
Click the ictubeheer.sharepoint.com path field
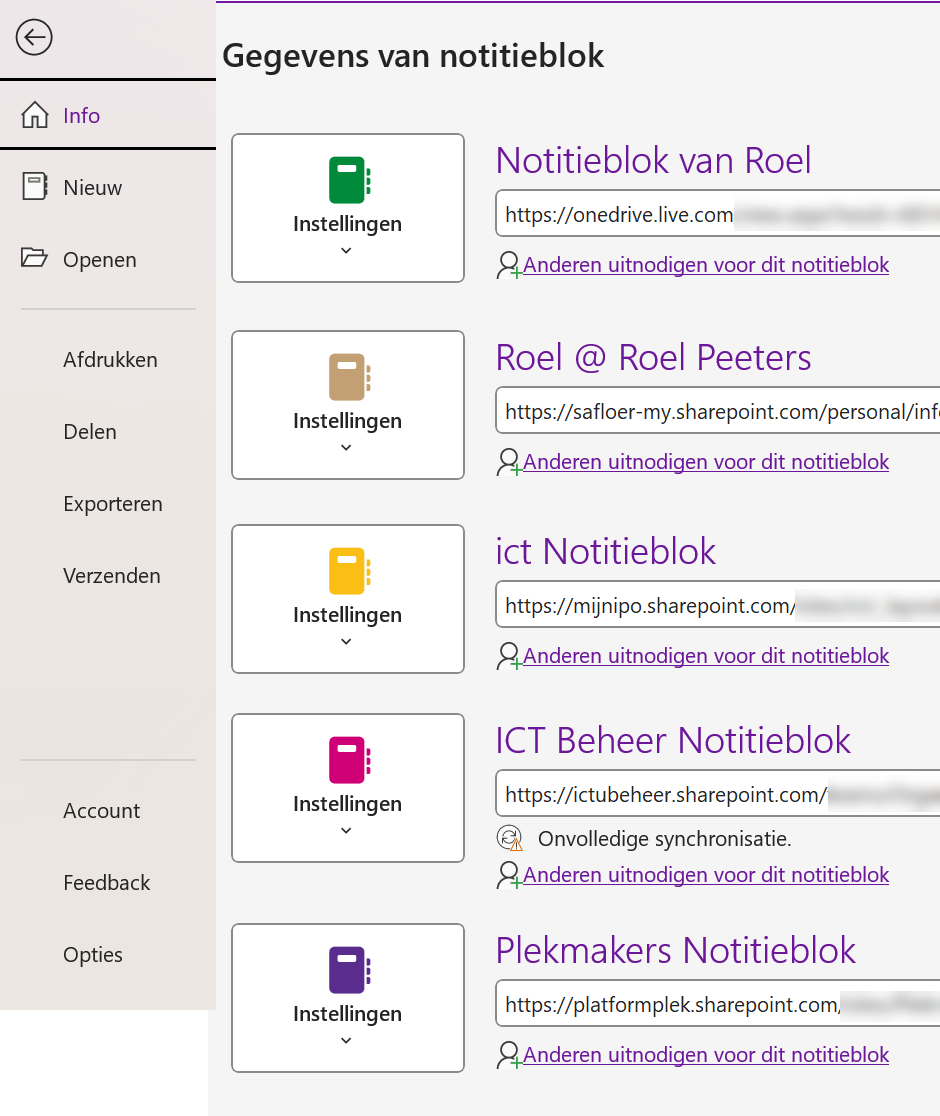[x=718, y=795]
